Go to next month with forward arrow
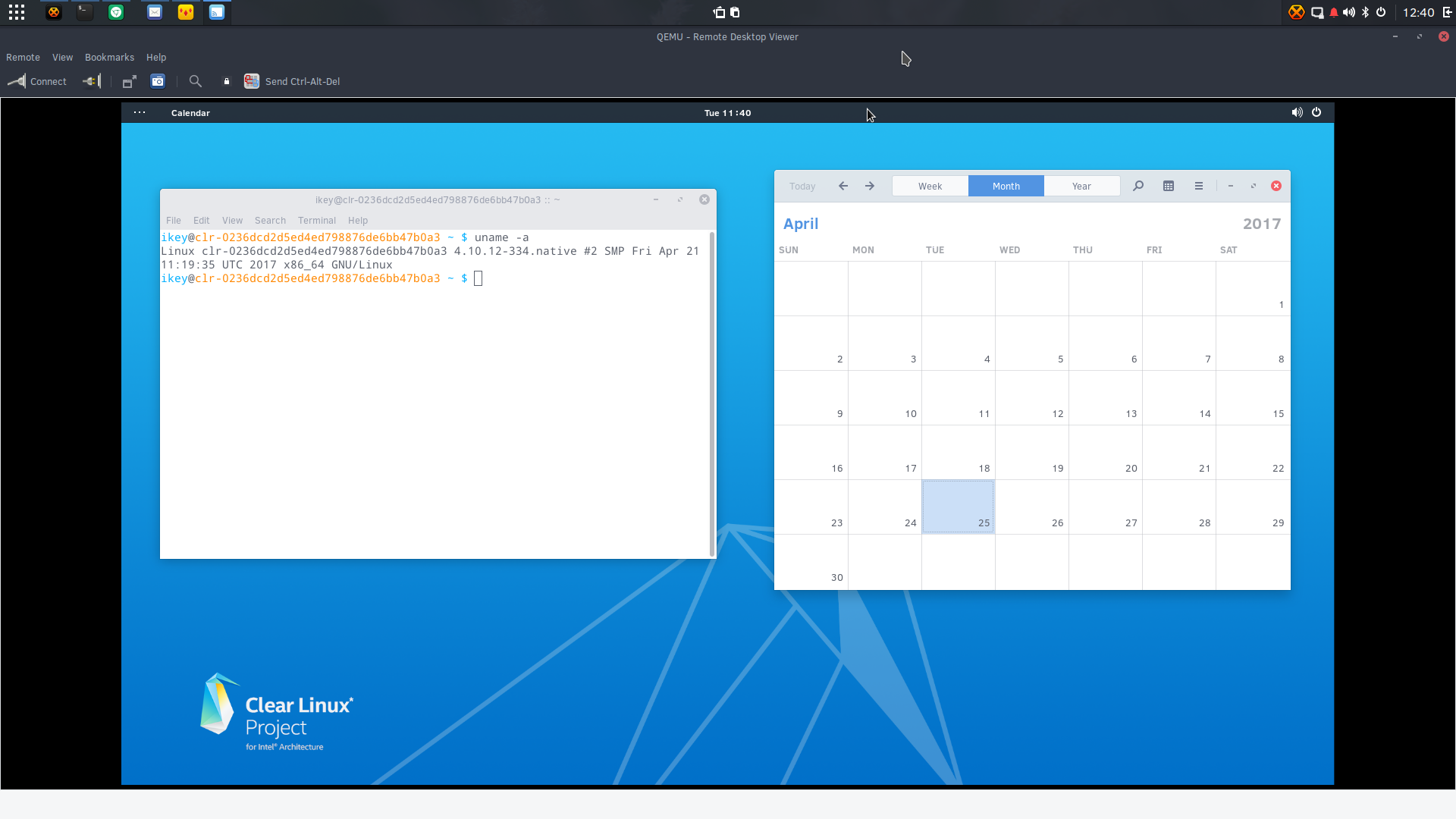Image resolution: width=1456 pixels, height=819 pixels. pos(870,186)
